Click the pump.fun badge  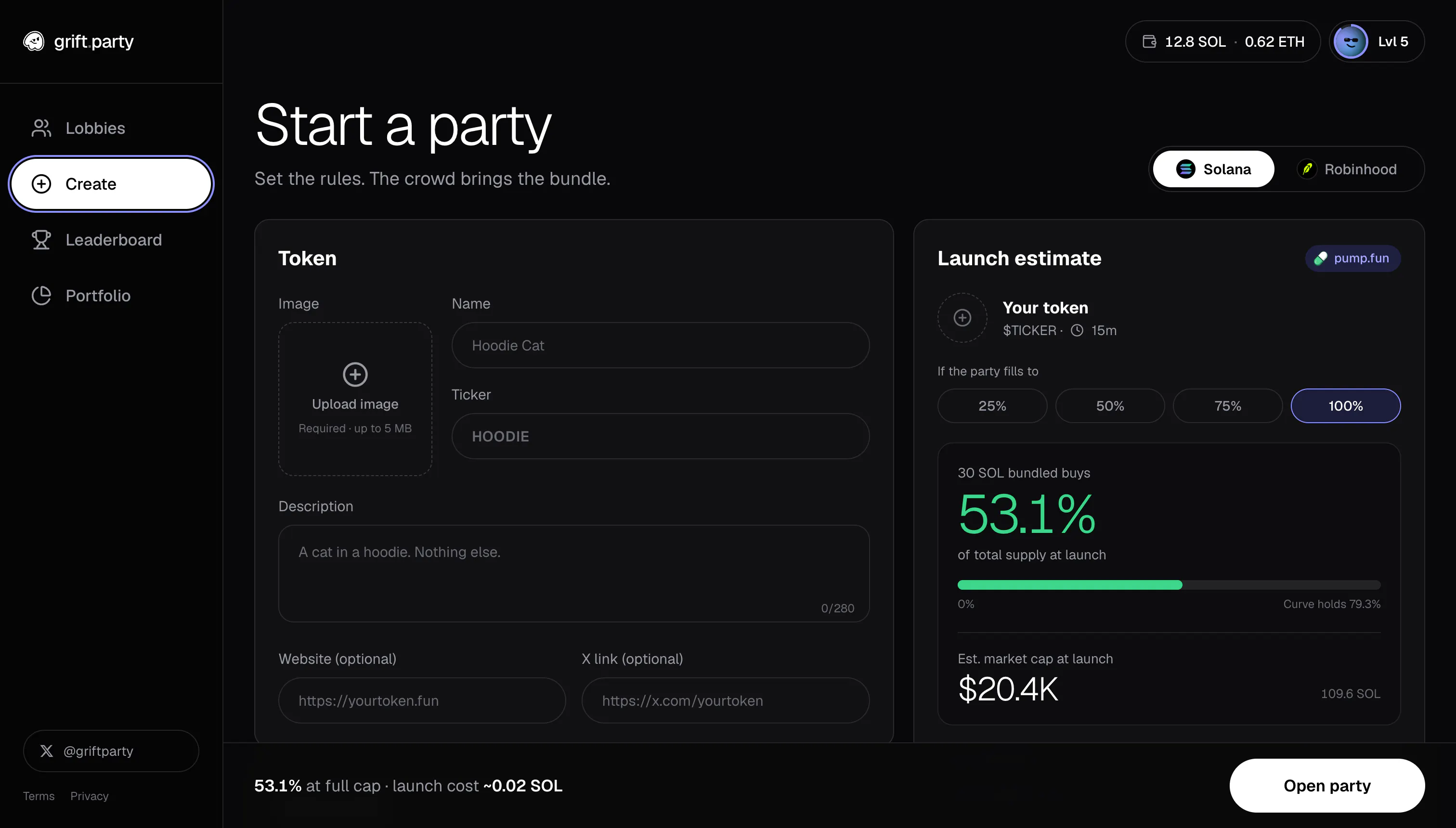coord(1352,258)
